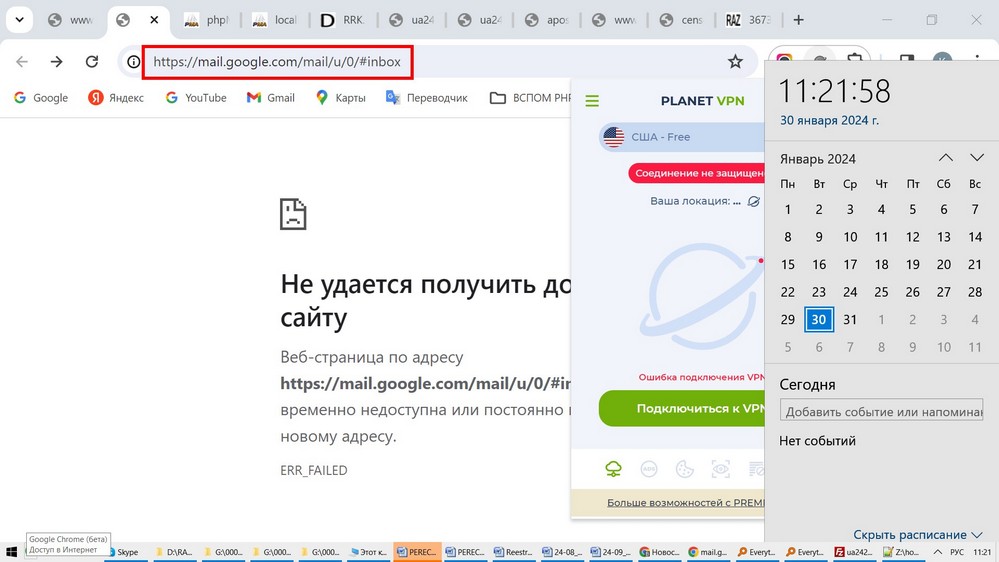
Task: Click the РУС language indicator
Action: [x=957, y=552]
